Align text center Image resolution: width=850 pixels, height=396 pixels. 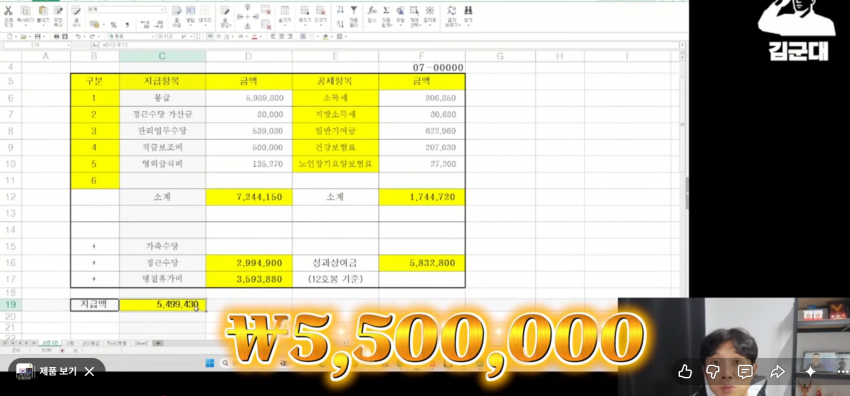[x=281, y=36]
